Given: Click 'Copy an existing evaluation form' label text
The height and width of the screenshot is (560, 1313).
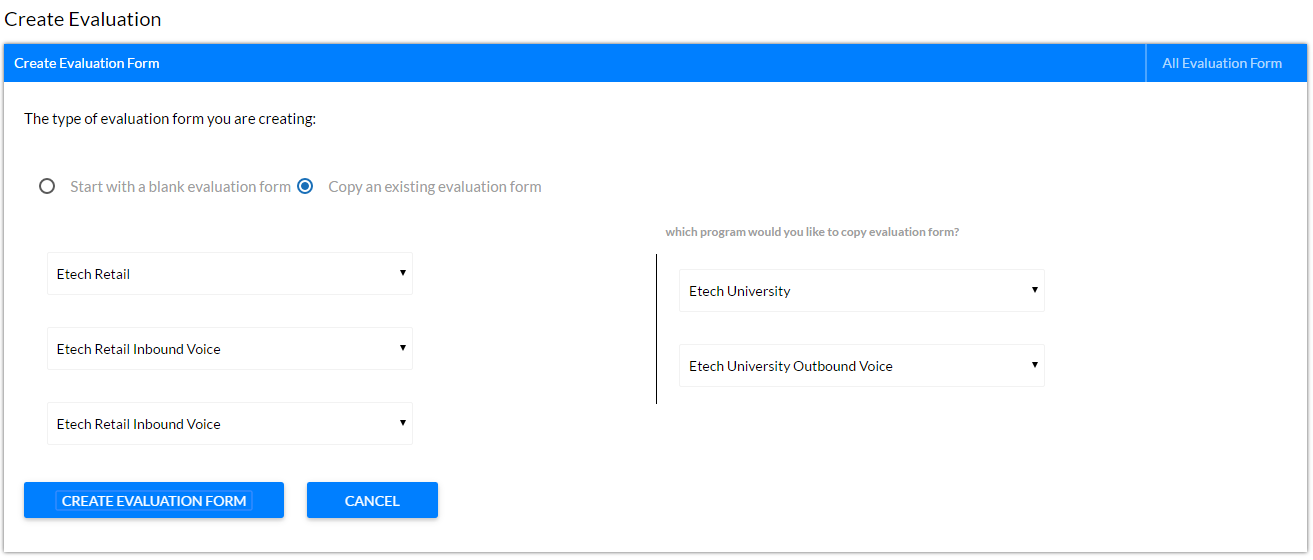Looking at the screenshot, I should click(x=435, y=187).
